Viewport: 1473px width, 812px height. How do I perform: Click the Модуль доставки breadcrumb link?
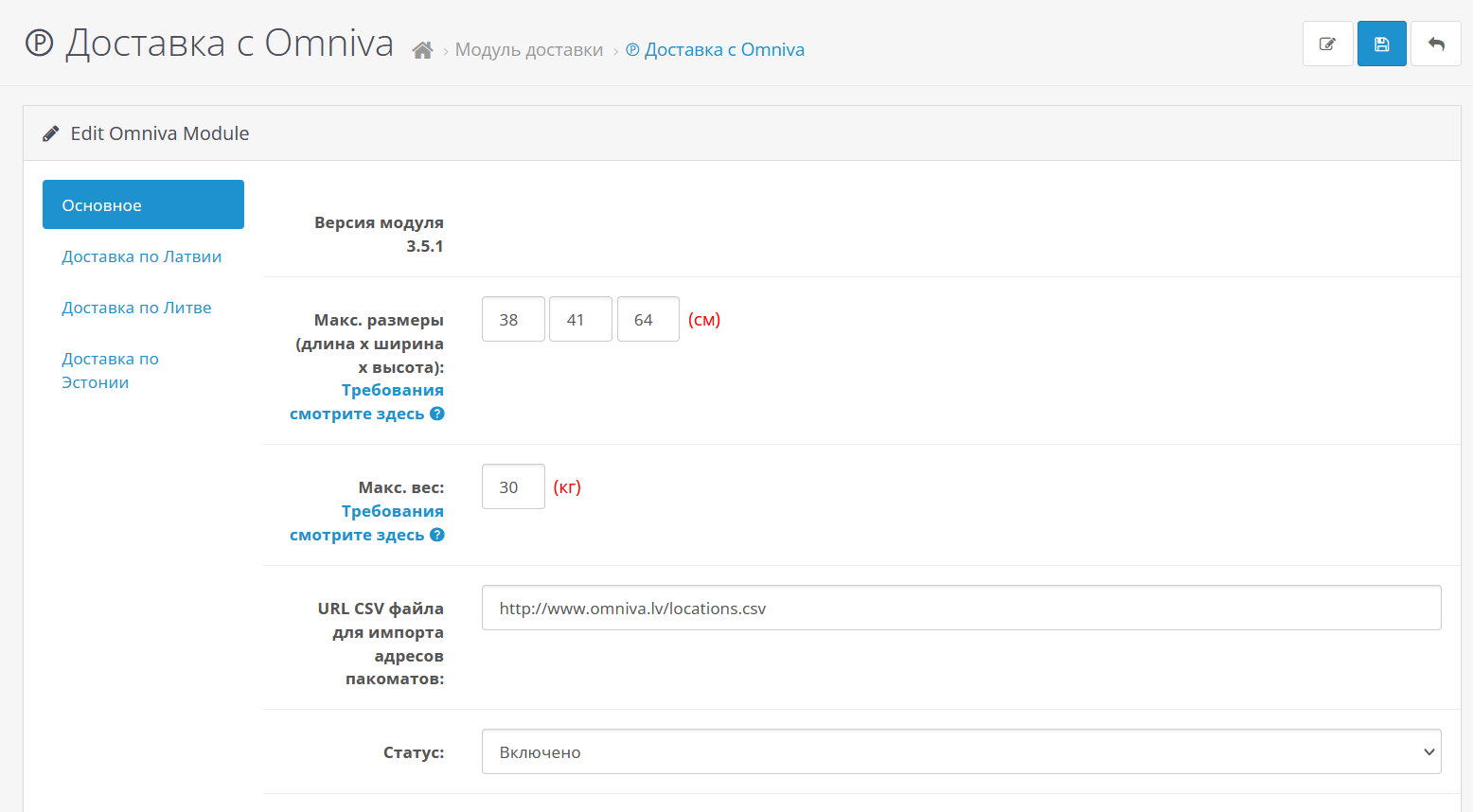[x=528, y=50]
